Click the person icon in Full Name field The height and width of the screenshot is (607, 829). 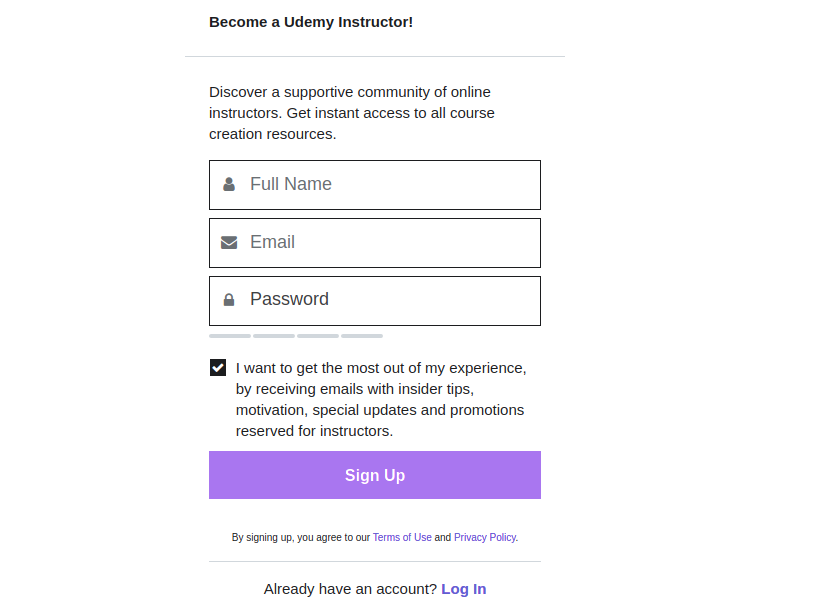click(x=229, y=184)
